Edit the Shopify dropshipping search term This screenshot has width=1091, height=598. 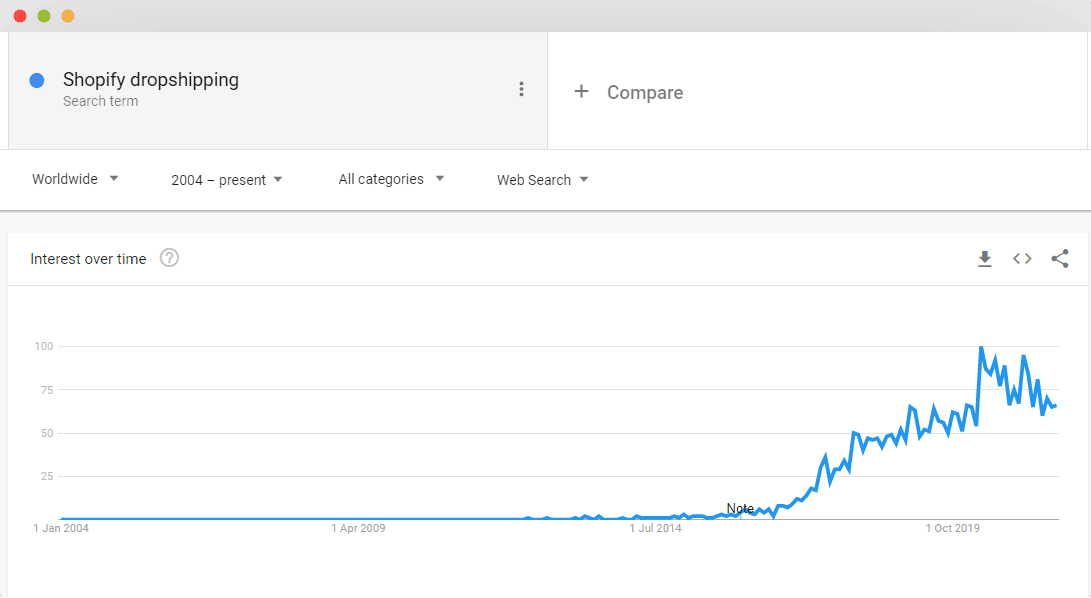[x=151, y=79]
